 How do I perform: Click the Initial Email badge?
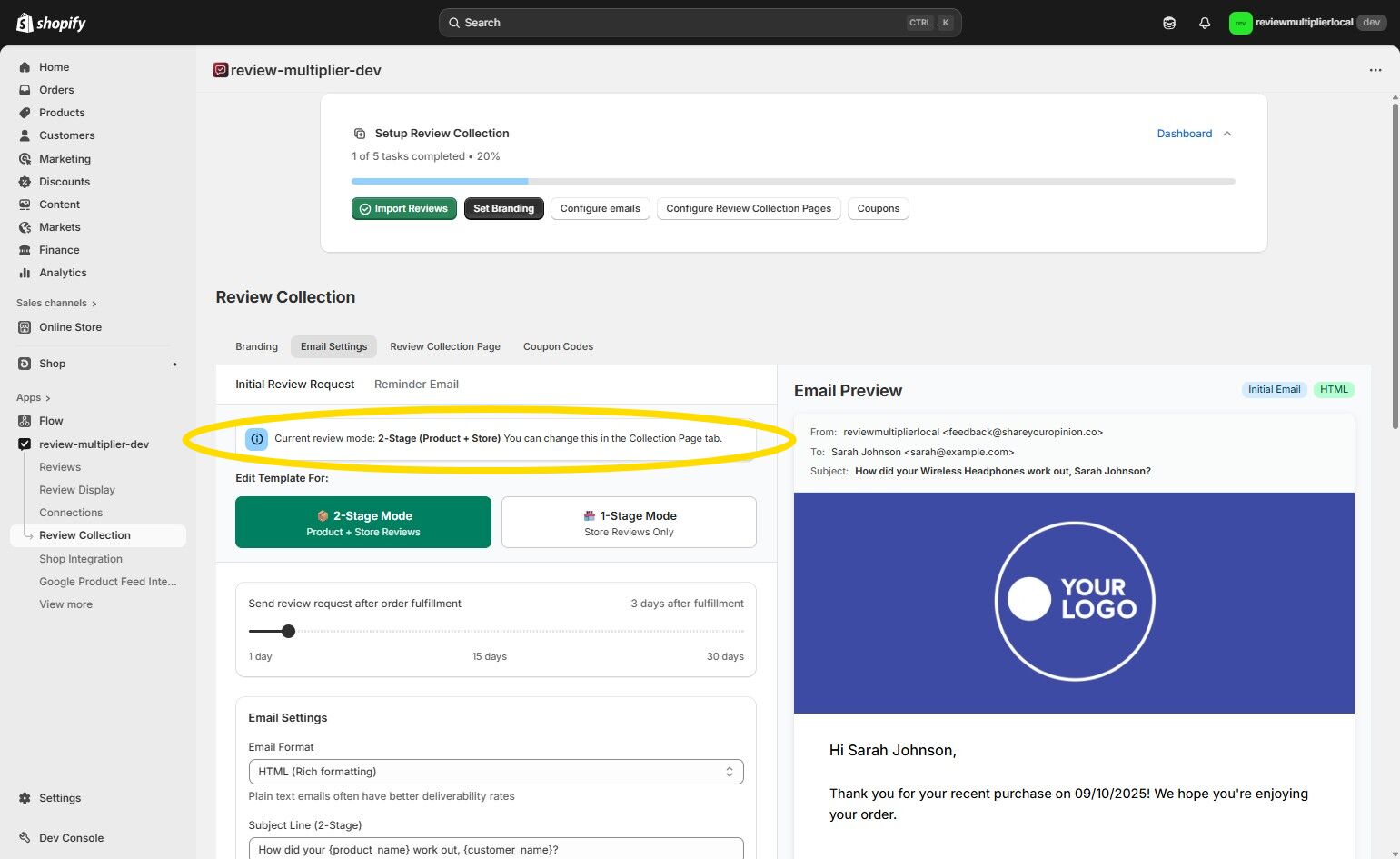coord(1274,390)
